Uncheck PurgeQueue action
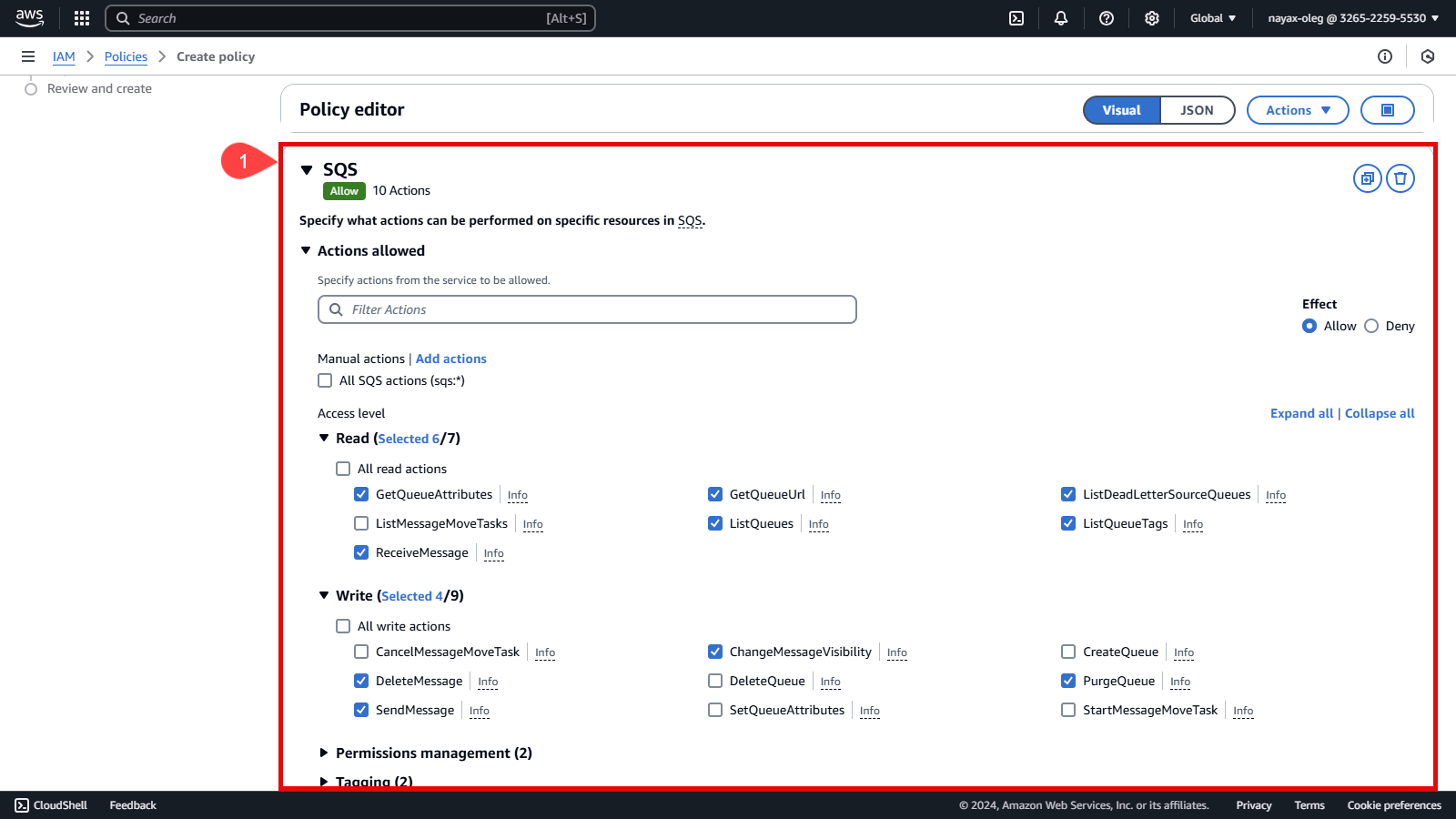The width and height of the screenshot is (1456, 819). (1068, 681)
